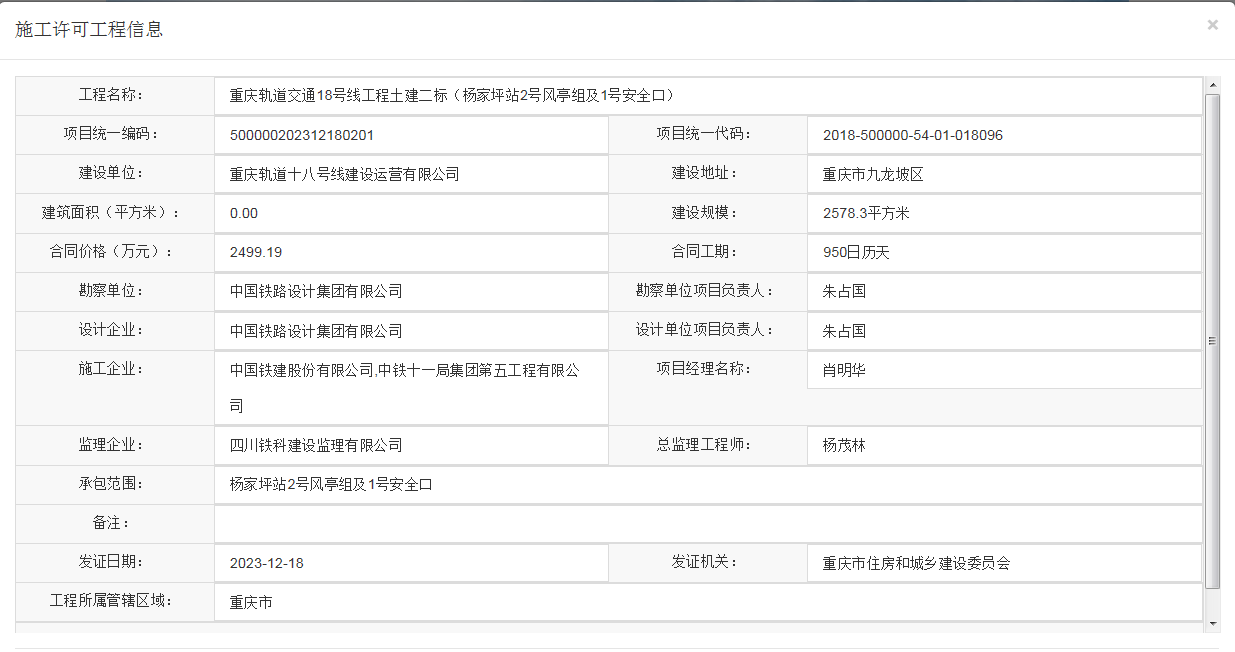Click 重庆轨道十八号线建设运营有限公司 value
This screenshot has width=1235, height=652.
pyautogui.click(x=344, y=174)
